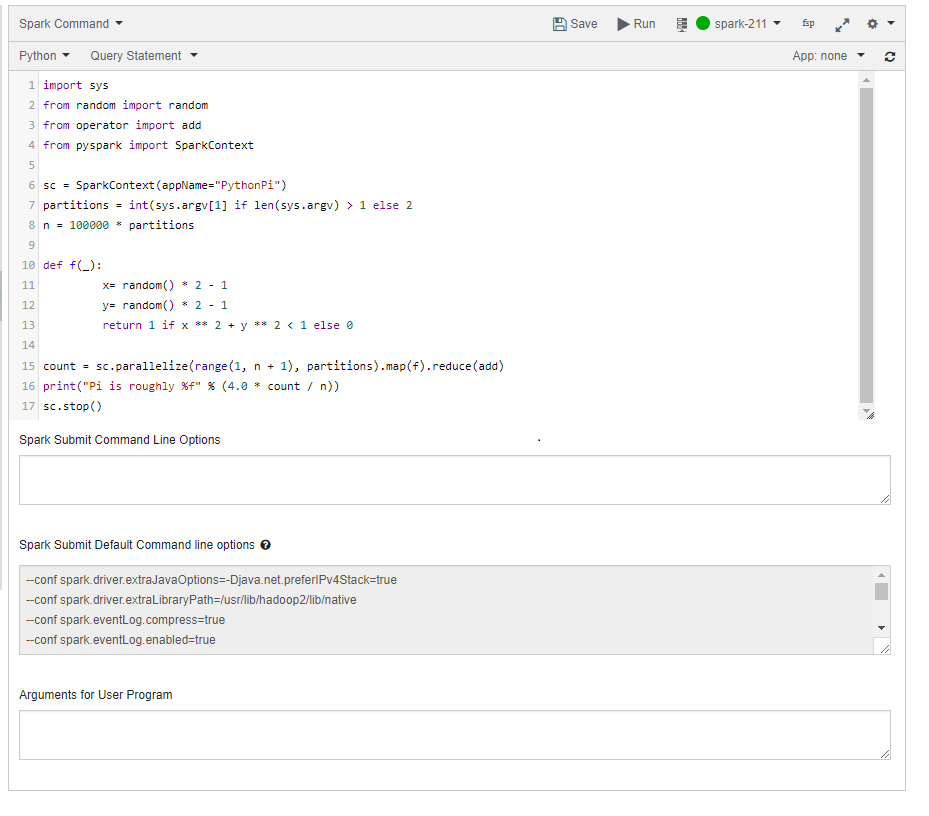Click the green cluster status indicator
Image resolution: width=929 pixels, height=816 pixels.
coord(701,23)
